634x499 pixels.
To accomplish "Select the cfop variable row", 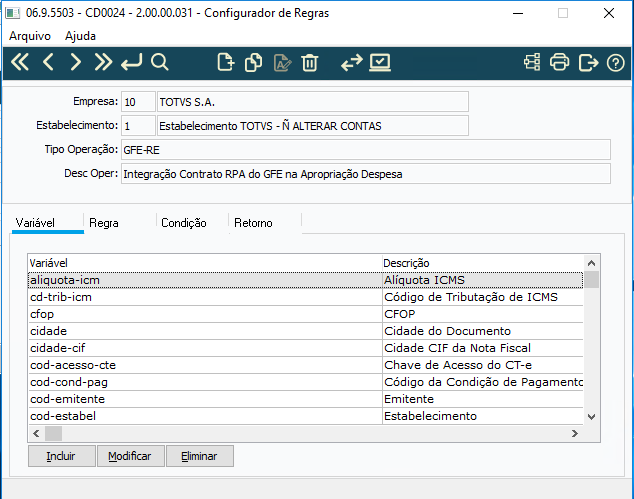I will [x=305, y=314].
